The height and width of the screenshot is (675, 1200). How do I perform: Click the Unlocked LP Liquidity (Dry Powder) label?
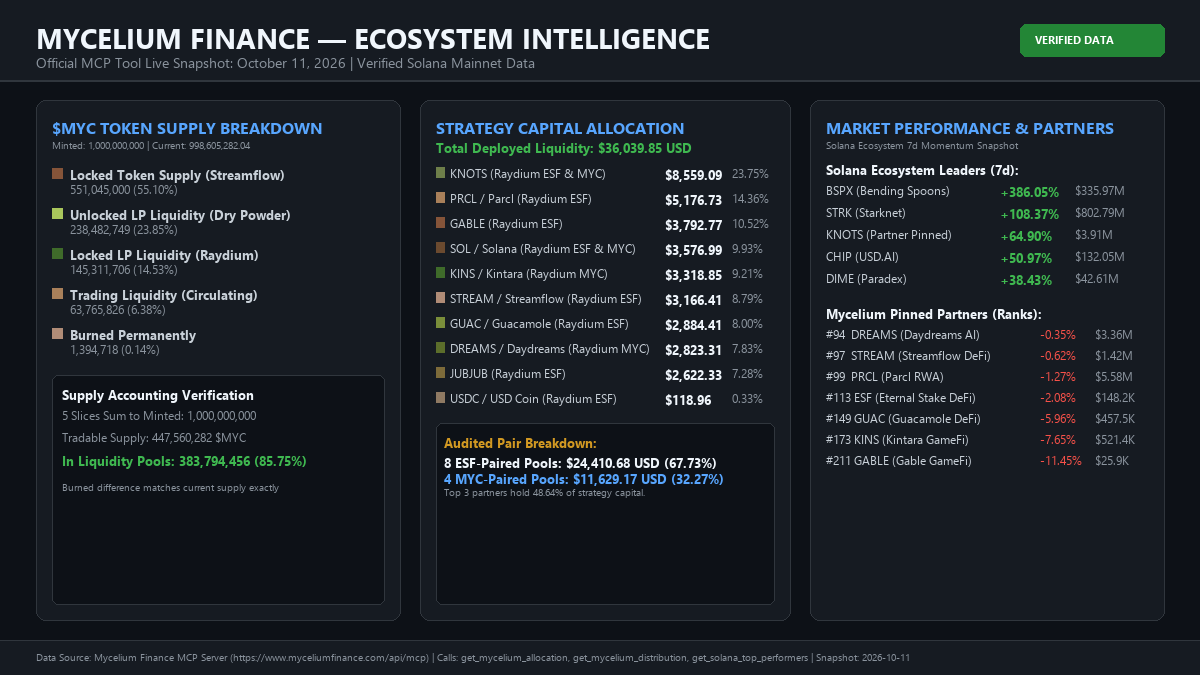click(180, 215)
